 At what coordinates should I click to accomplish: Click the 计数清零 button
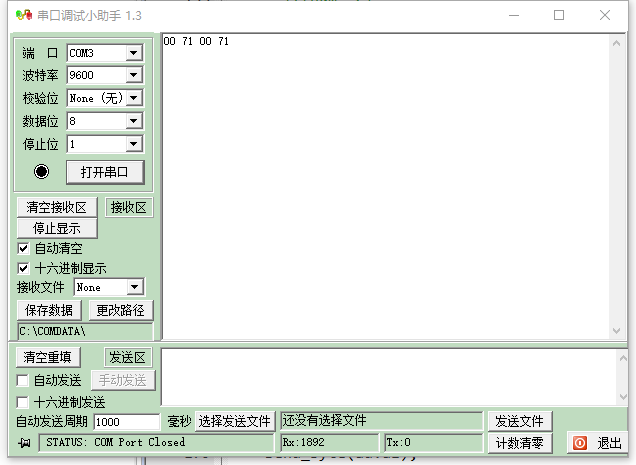click(520, 442)
